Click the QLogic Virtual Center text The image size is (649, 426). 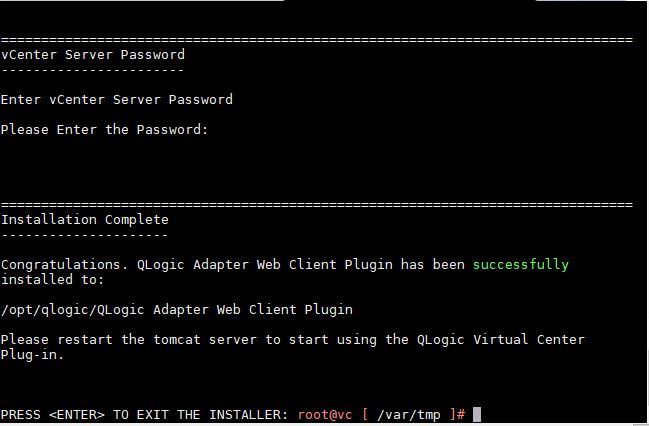[x=501, y=339]
